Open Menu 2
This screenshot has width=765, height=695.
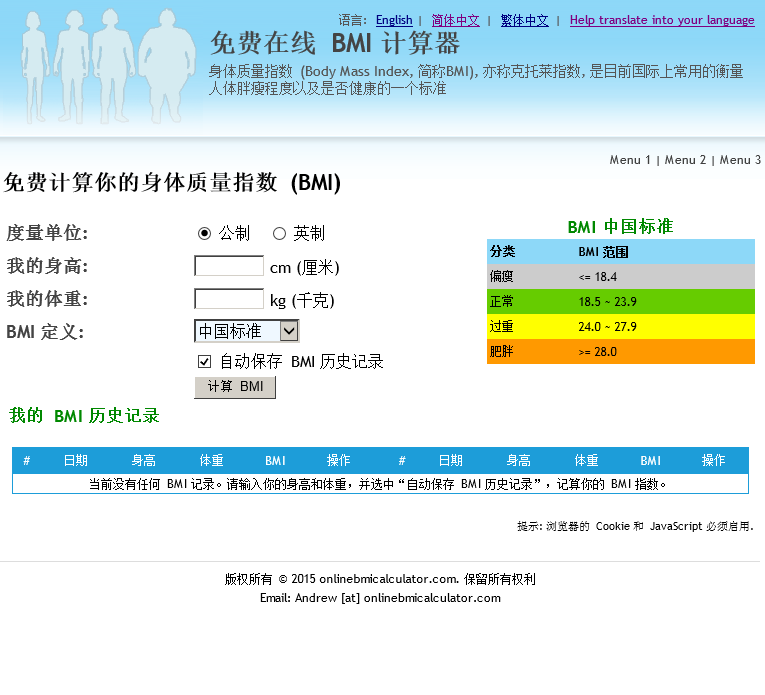[685, 160]
